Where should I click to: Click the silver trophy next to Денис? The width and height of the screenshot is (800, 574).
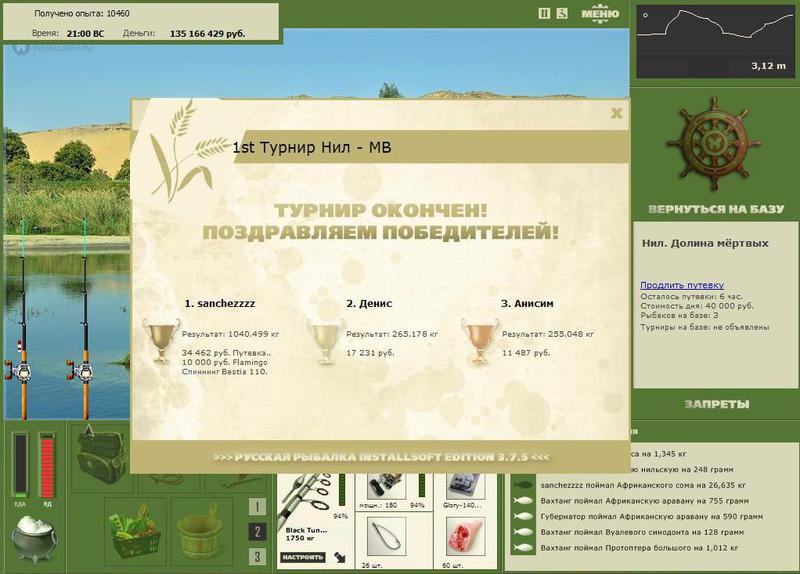point(326,341)
